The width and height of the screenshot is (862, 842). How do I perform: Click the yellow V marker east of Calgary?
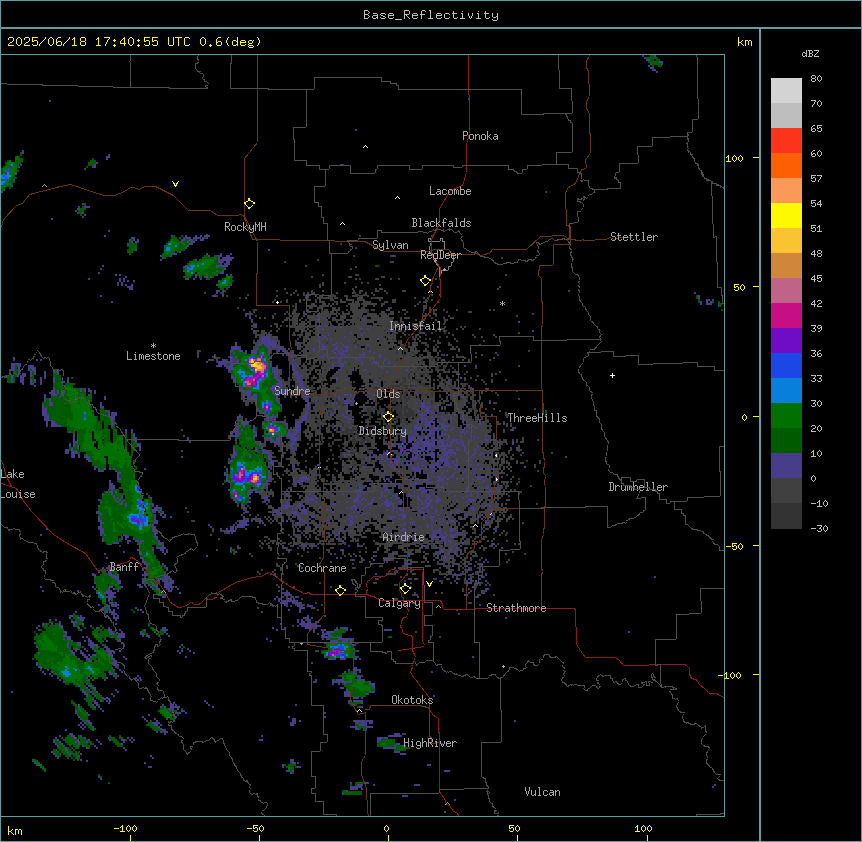click(x=429, y=584)
